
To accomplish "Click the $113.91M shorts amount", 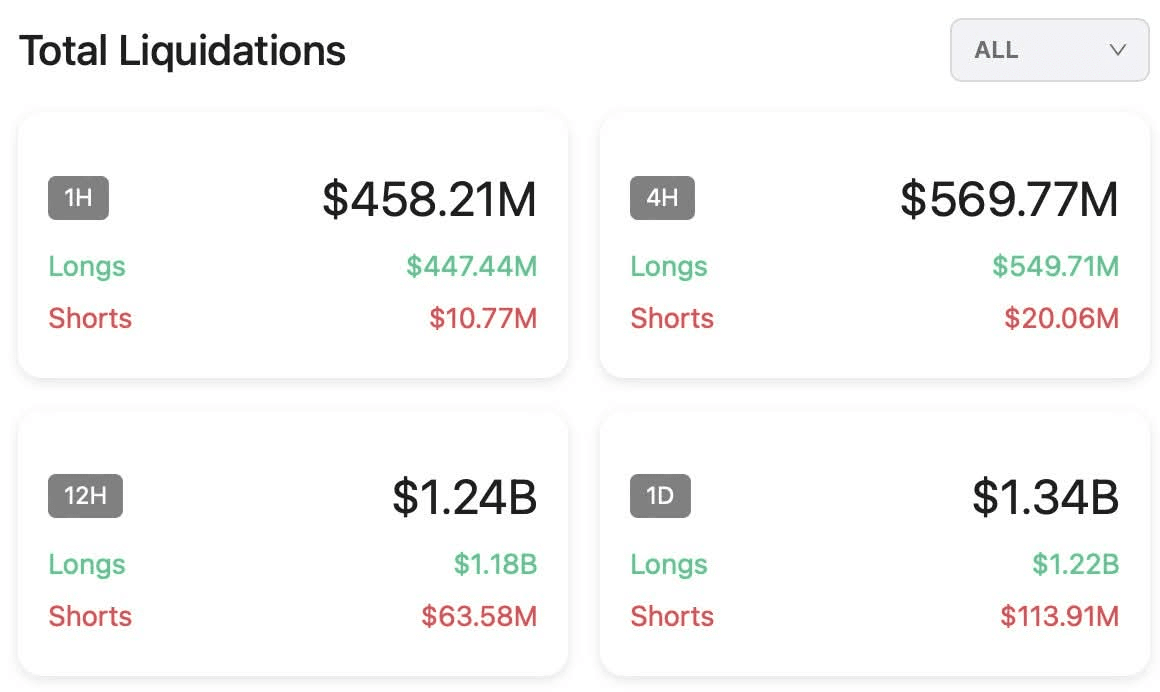I will pos(1059,616).
